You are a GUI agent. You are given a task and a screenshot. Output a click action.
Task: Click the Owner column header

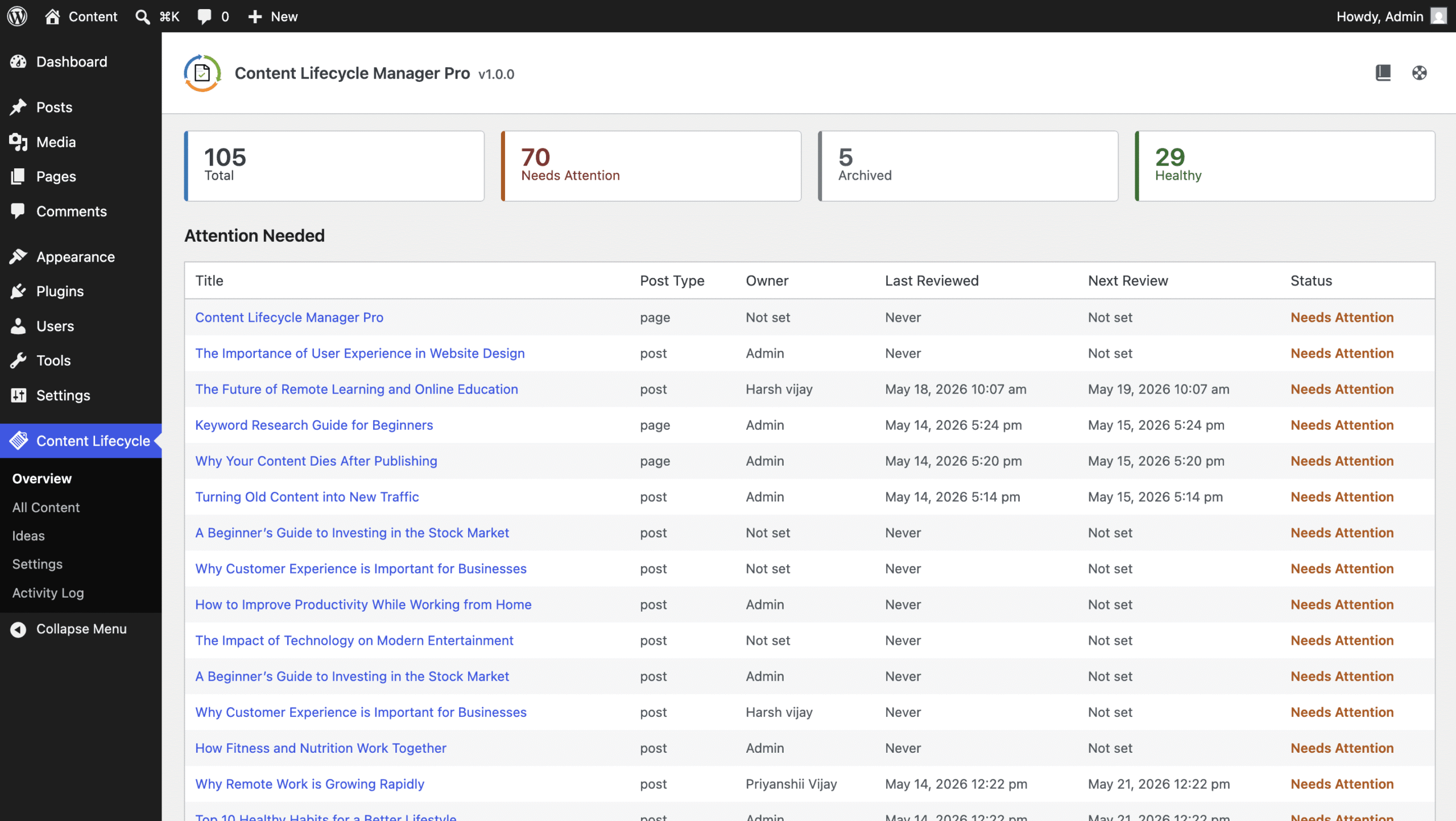(767, 280)
